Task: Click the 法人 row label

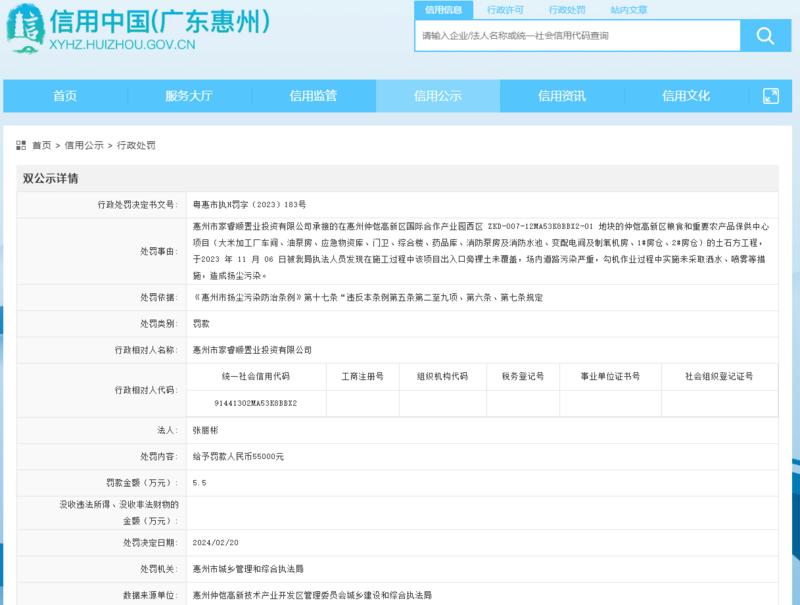Action: 168,431
